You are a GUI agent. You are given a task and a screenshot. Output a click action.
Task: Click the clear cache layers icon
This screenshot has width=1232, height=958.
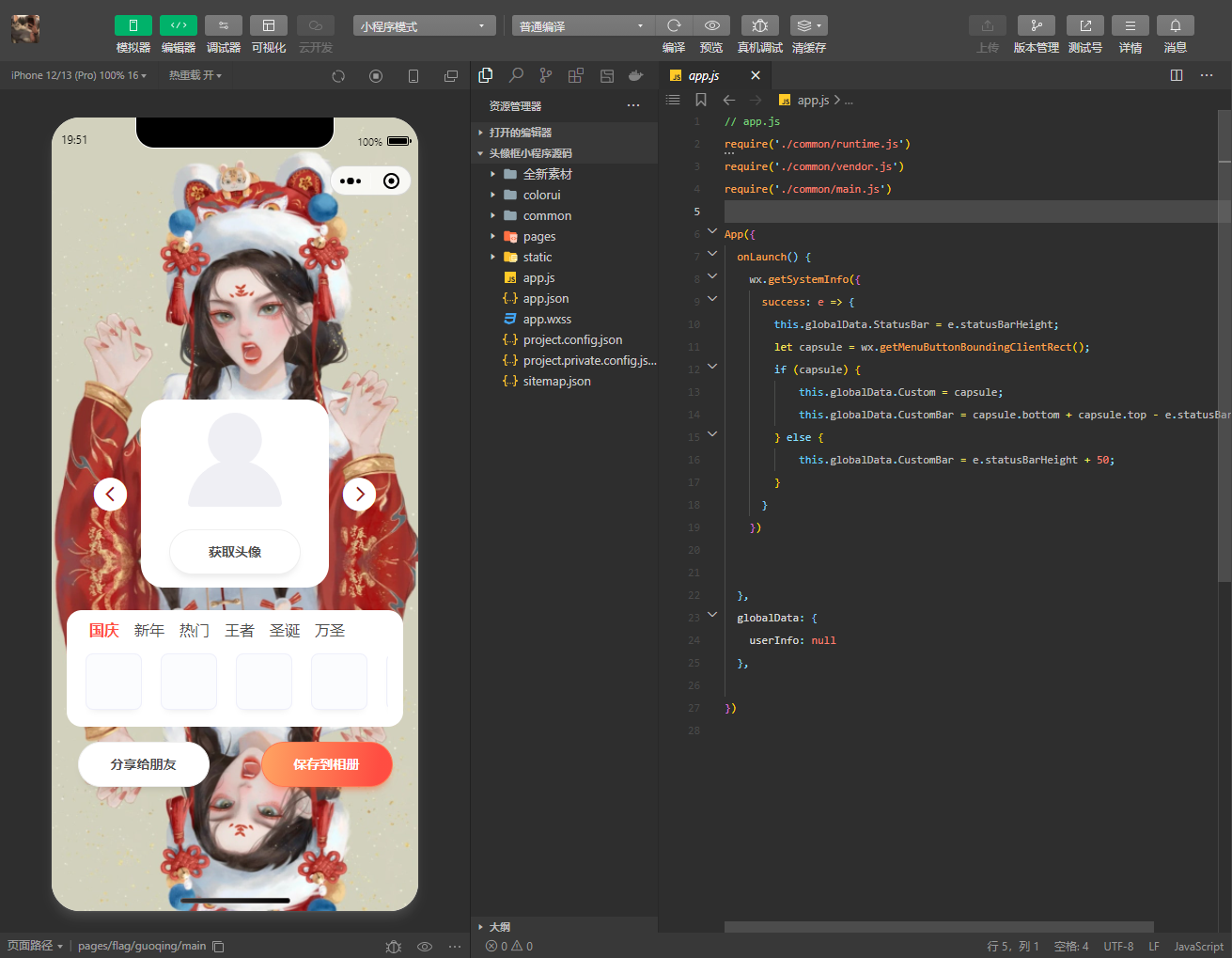click(808, 26)
